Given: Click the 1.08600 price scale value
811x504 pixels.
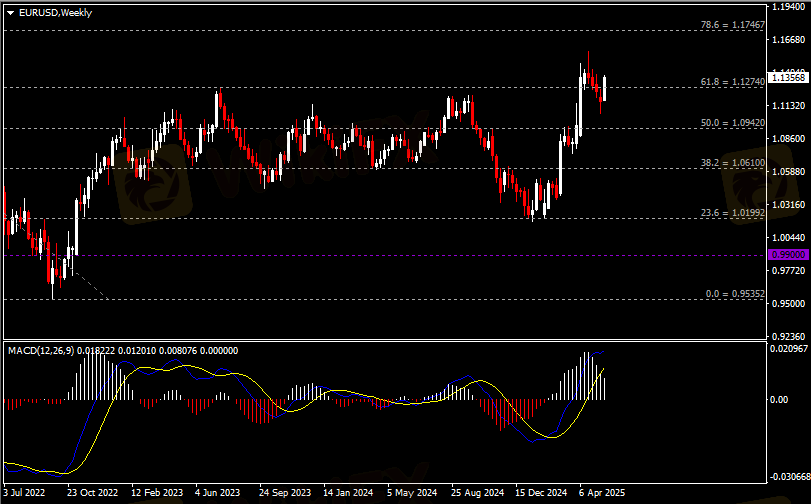Looking at the screenshot, I should (789, 139).
